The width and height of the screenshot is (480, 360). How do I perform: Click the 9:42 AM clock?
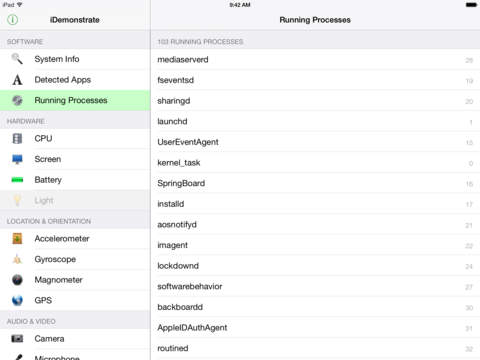(x=240, y=5)
